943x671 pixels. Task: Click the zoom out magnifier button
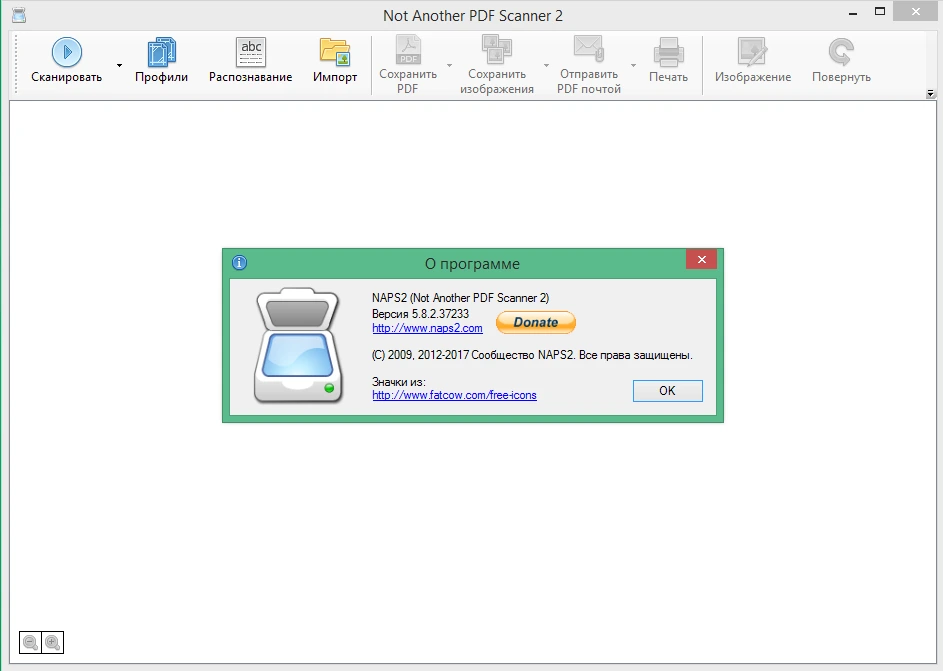click(x=30, y=642)
